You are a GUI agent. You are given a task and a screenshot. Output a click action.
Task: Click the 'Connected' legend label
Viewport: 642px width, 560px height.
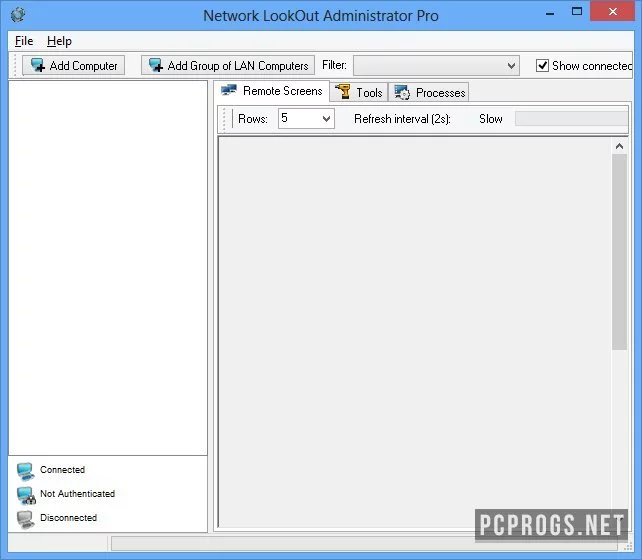click(x=63, y=470)
